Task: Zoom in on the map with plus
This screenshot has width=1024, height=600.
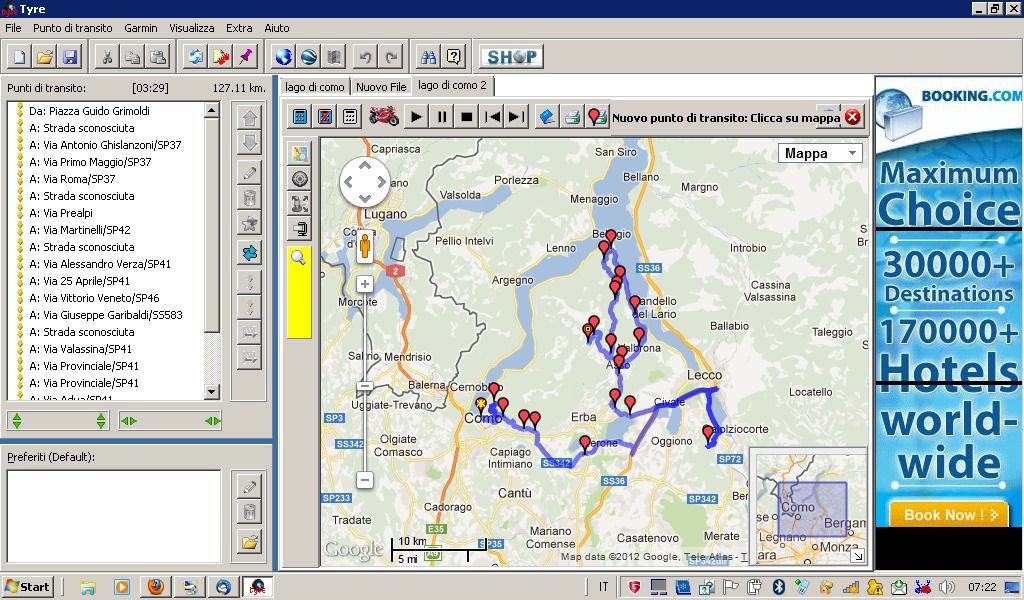Action: pyautogui.click(x=365, y=284)
